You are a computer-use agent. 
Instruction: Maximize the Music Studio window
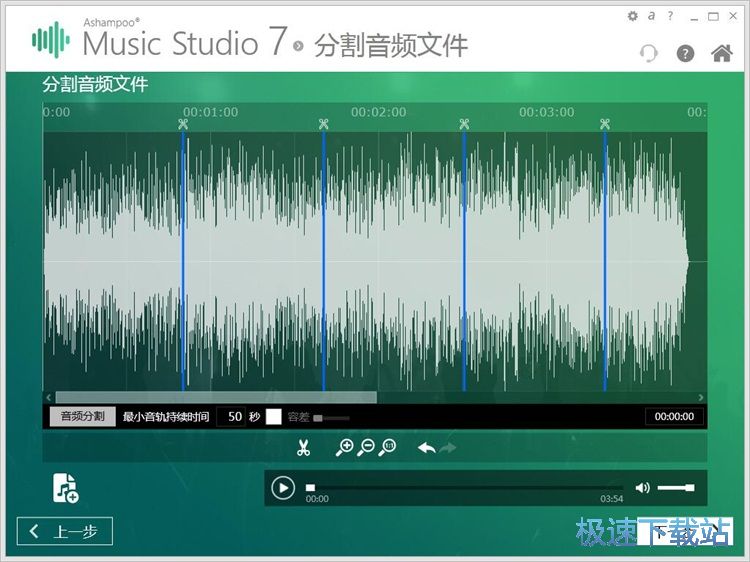pos(713,16)
